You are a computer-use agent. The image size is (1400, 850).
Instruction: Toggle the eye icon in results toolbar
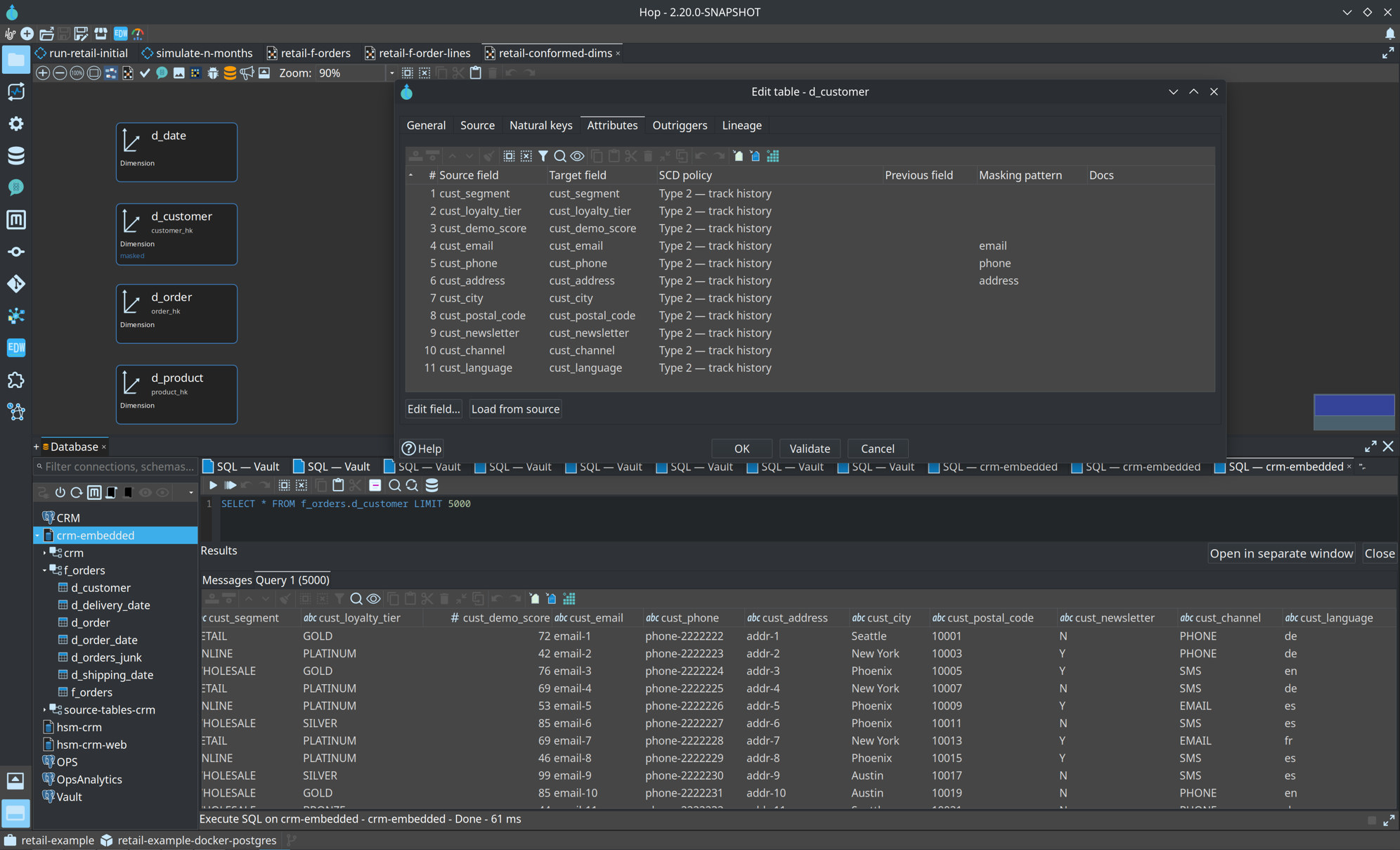pyautogui.click(x=374, y=599)
